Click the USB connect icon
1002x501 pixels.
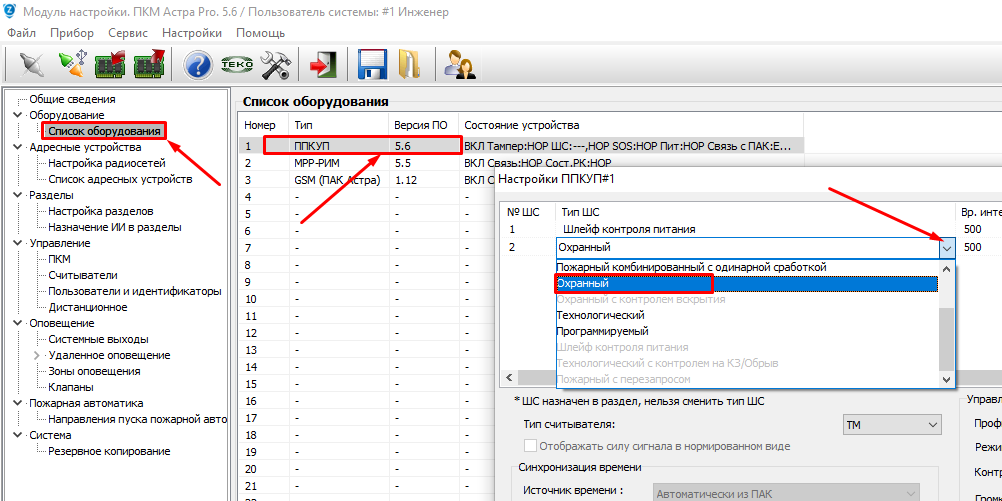click(70, 65)
